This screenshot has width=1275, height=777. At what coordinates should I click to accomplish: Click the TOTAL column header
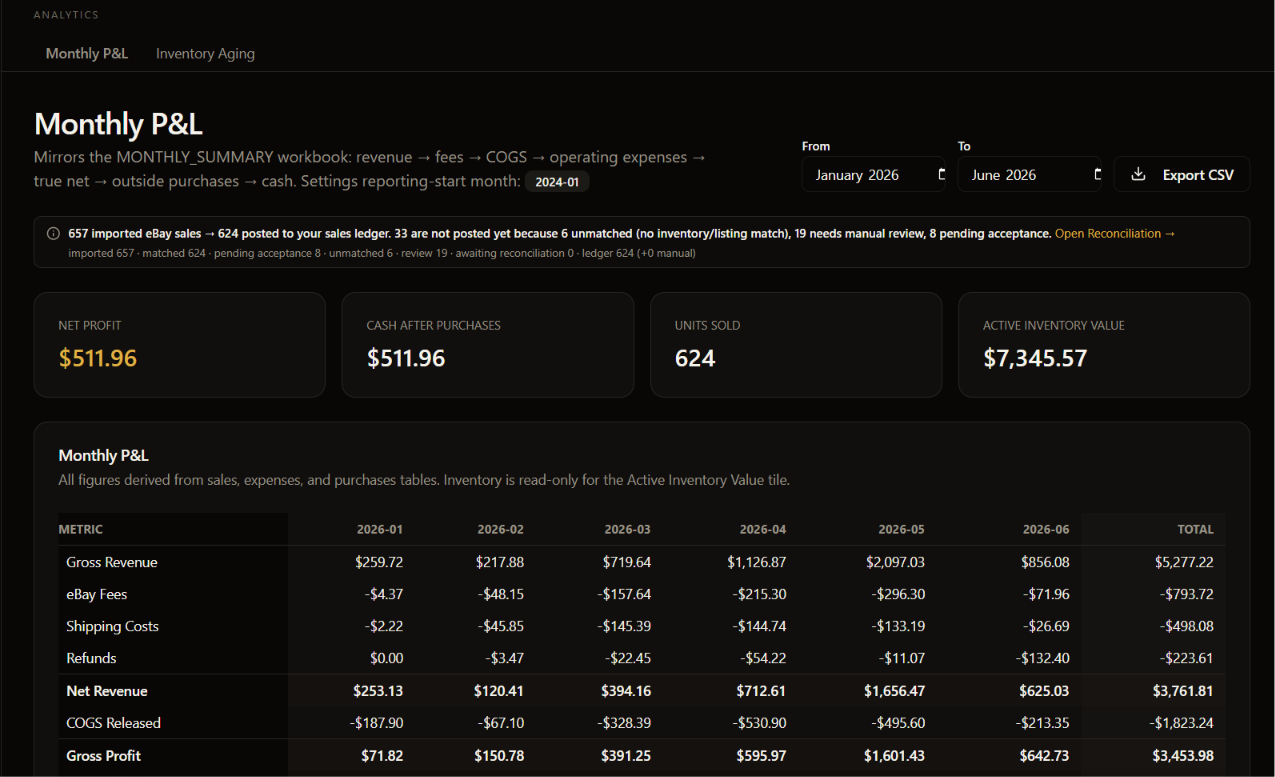[1195, 529]
